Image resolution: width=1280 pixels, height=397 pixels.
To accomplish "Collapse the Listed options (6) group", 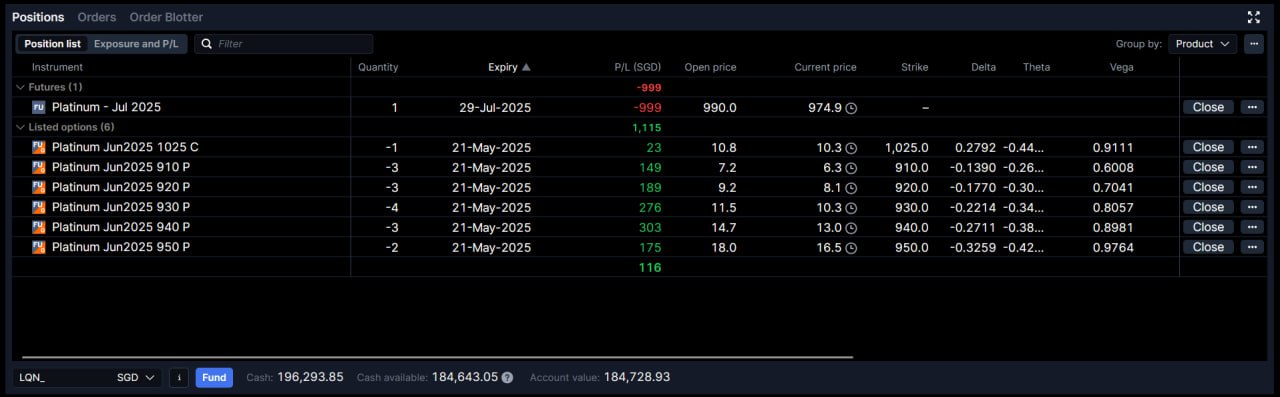I will coord(20,127).
